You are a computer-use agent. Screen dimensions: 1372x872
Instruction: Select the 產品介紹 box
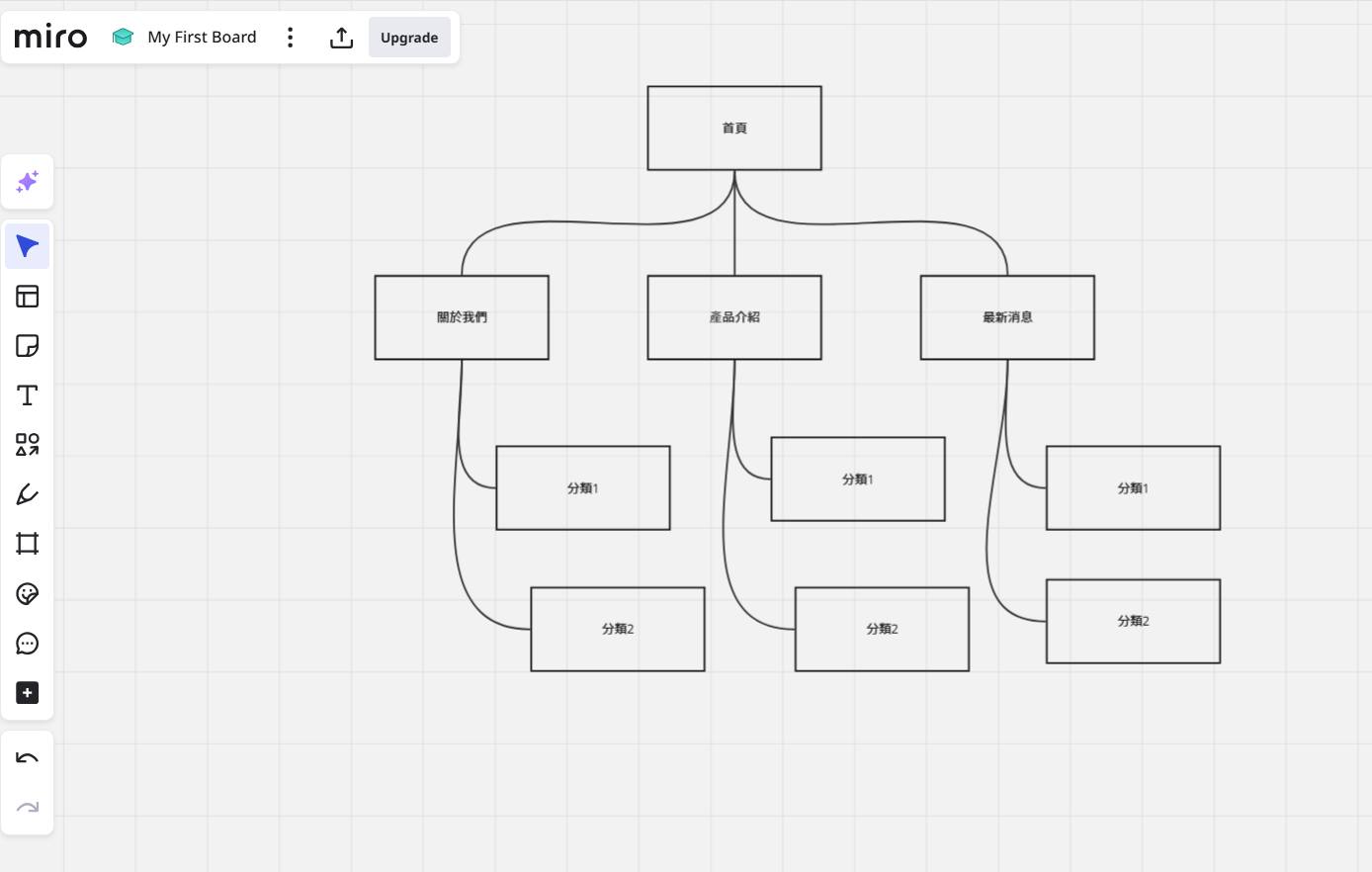click(x=734, y=317)
